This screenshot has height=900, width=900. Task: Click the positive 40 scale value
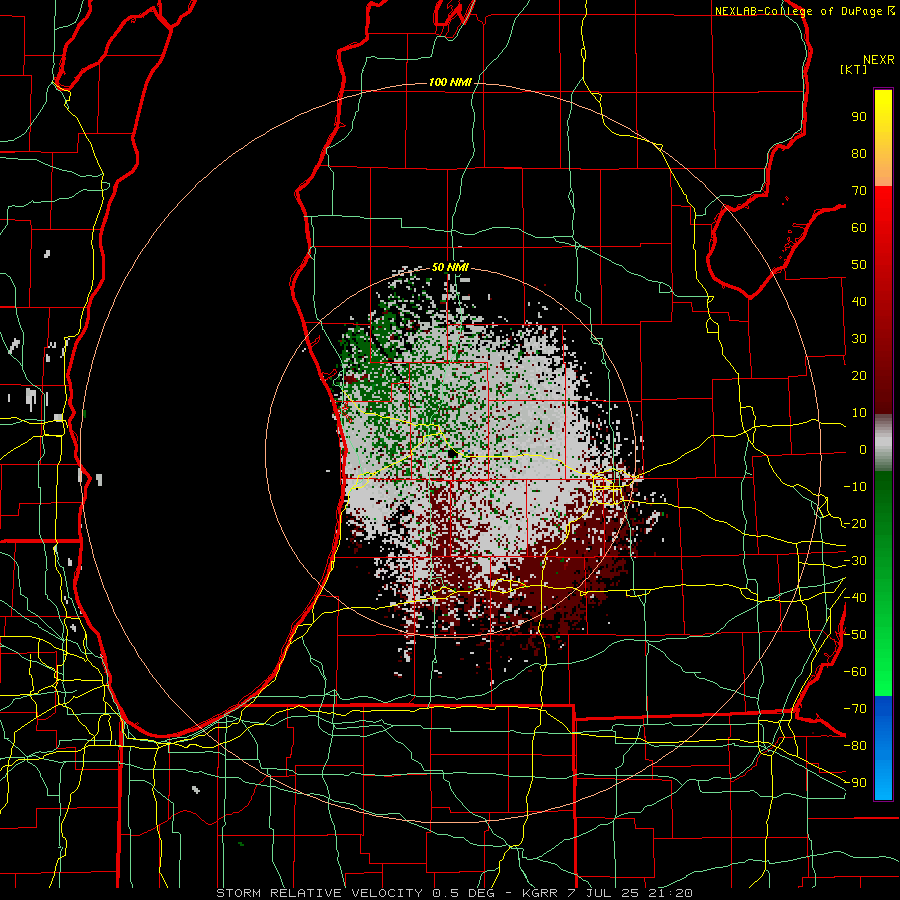pos(859,302)
